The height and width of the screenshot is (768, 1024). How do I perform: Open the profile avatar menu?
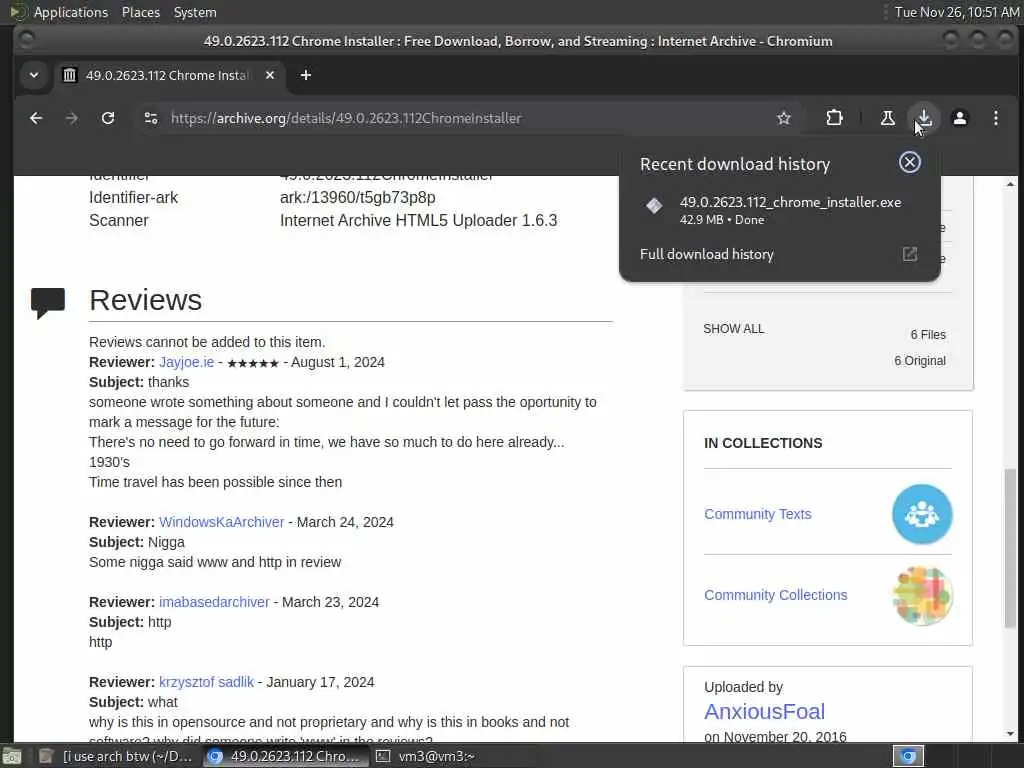[x=959, y=118]
